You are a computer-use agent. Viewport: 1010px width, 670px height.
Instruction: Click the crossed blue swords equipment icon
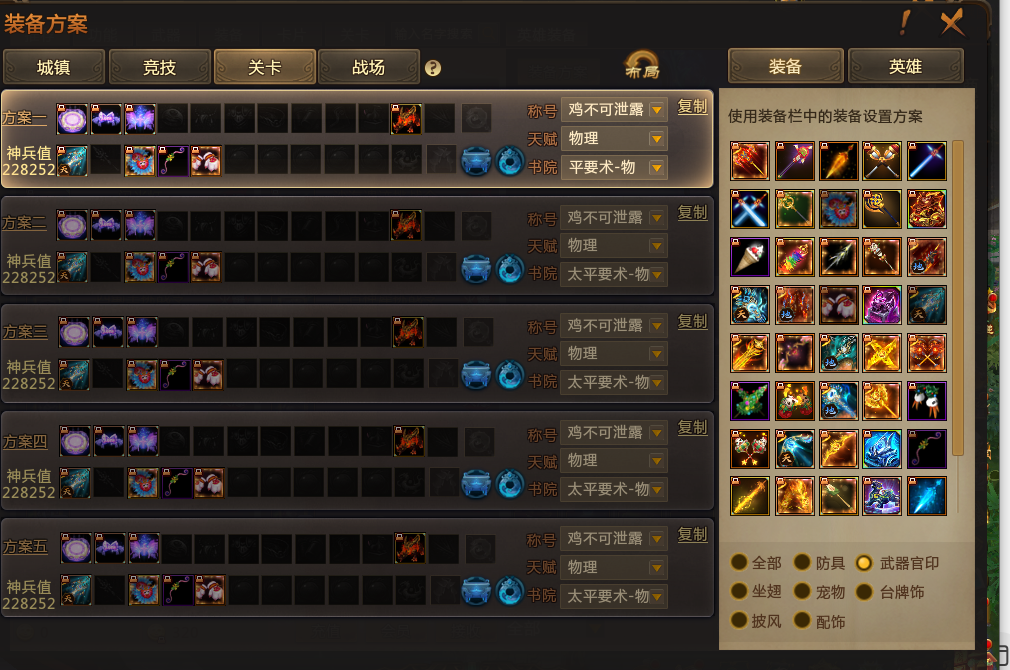(x=750, y=209)
